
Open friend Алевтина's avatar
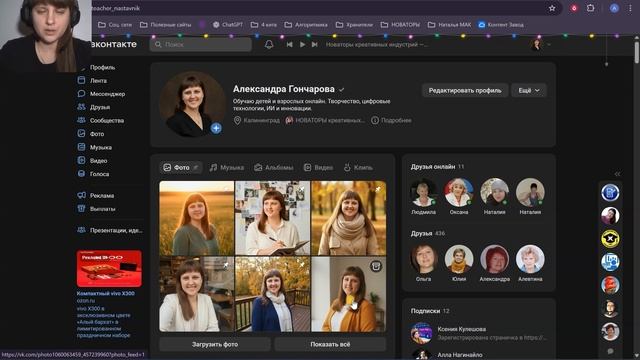pyautogui.click(x=530, y=259)
